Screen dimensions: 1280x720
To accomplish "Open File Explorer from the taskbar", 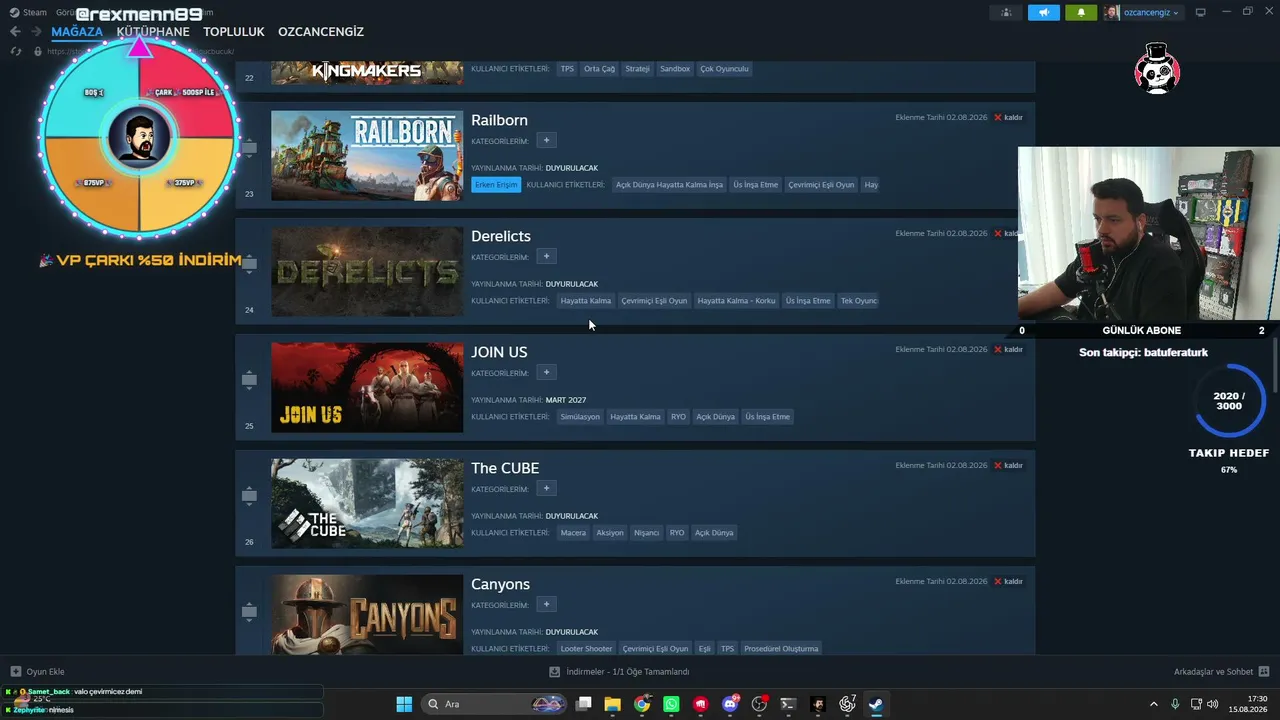I will coord(612,704).
